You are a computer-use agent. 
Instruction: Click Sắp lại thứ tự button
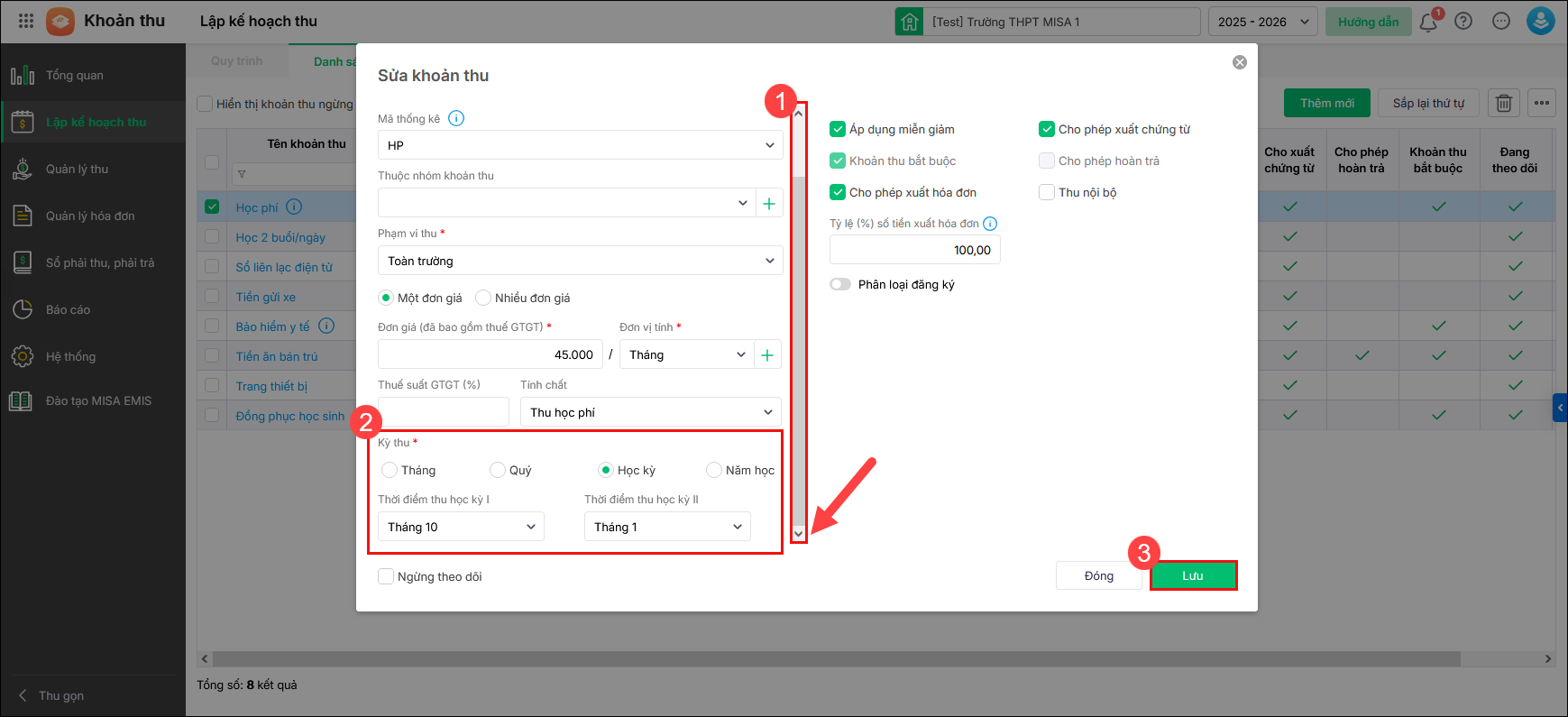click(x=1429, y=103)
